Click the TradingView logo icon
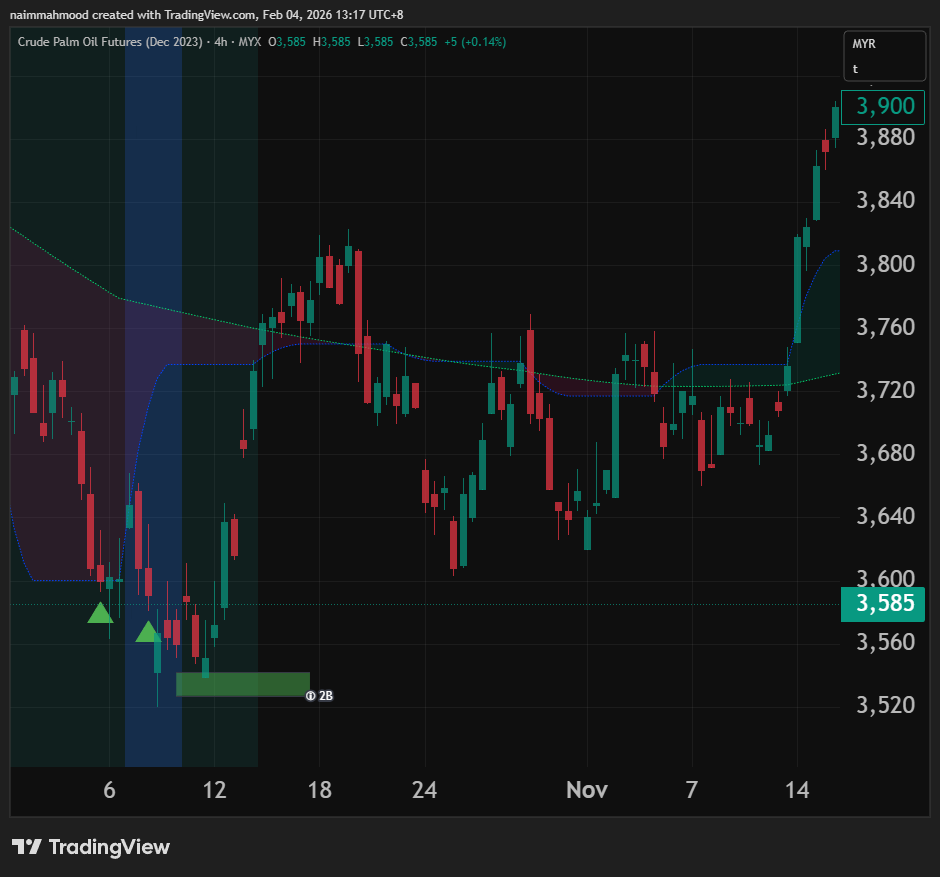The height and width of the screenshot is (877, 940). click(27, 847)
